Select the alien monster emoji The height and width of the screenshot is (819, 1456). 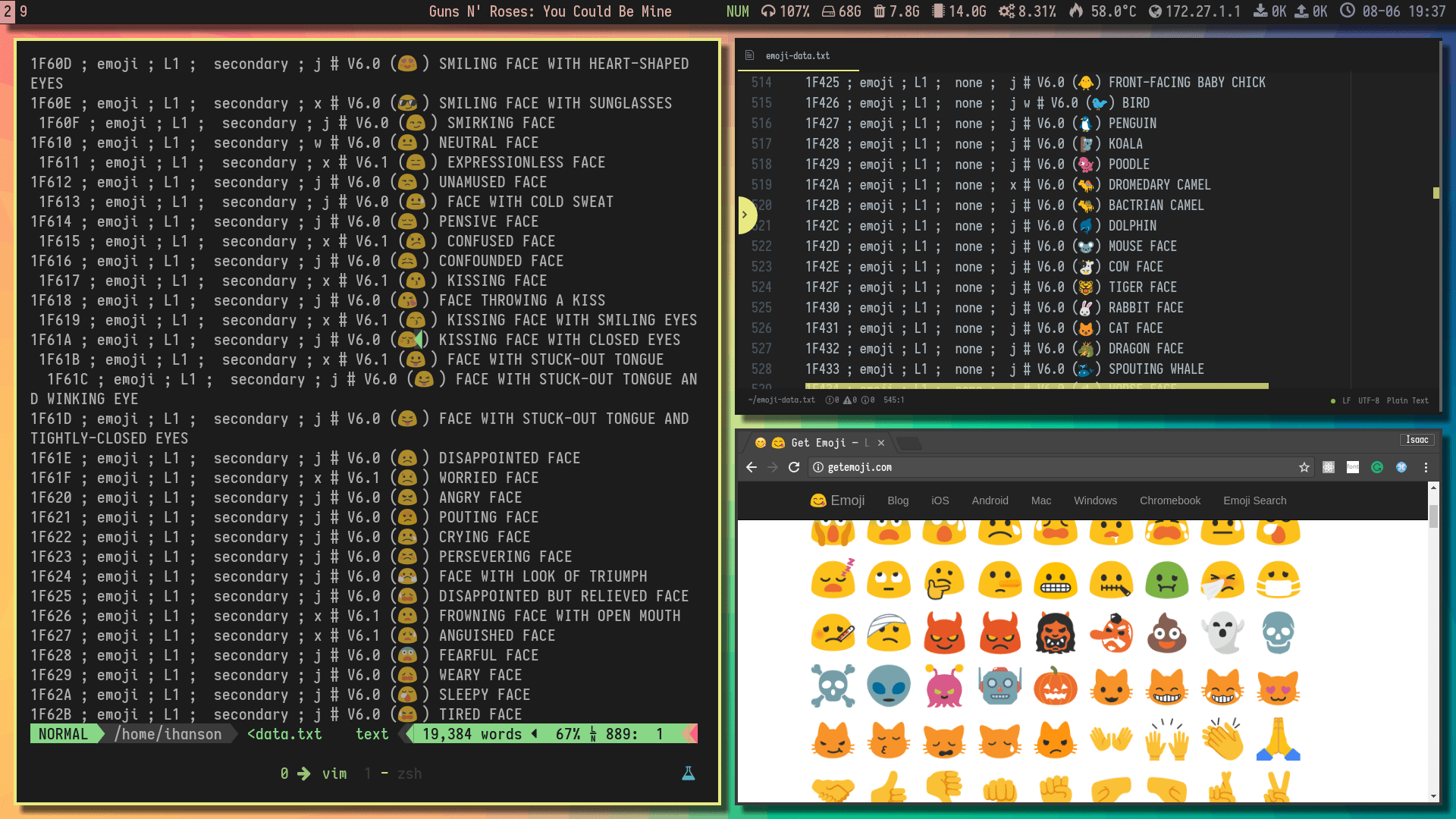pyautogui.click(x=944, y=687)
